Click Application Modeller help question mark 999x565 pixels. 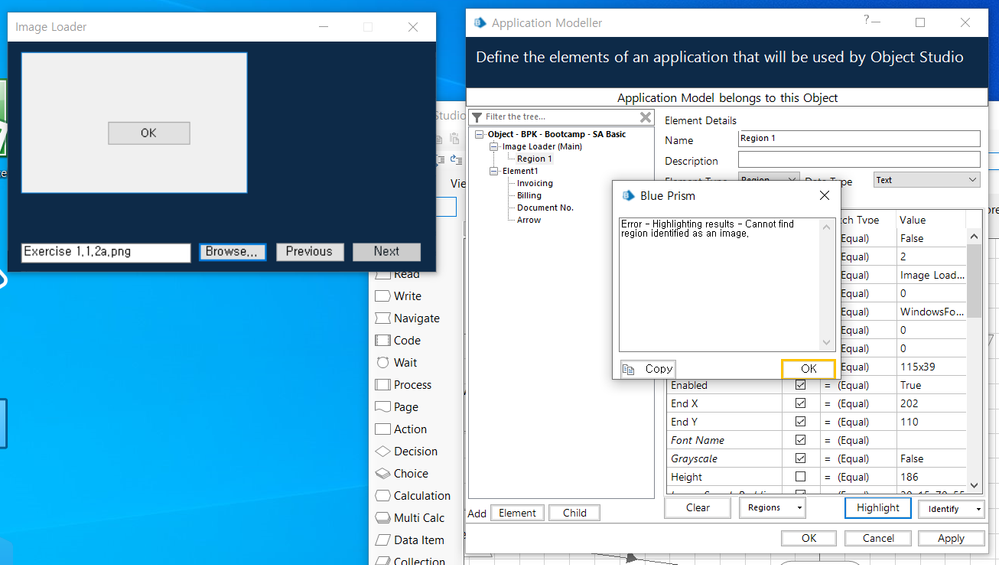[x=866, y=20]
